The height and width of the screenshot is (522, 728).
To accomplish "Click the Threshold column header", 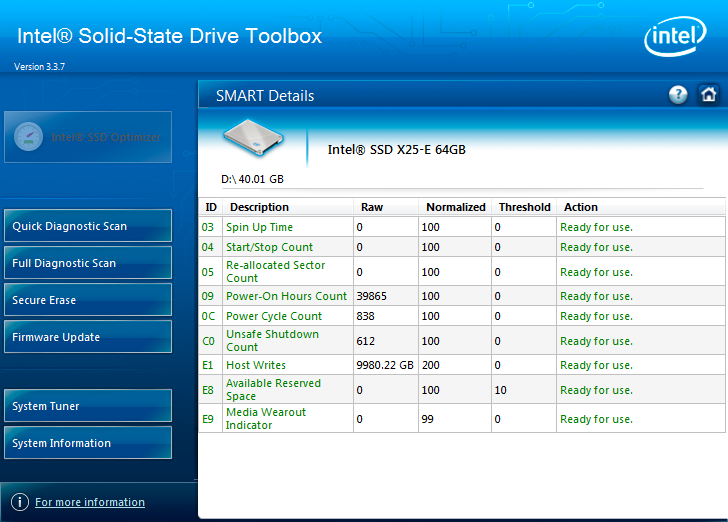I will [524, 207].
